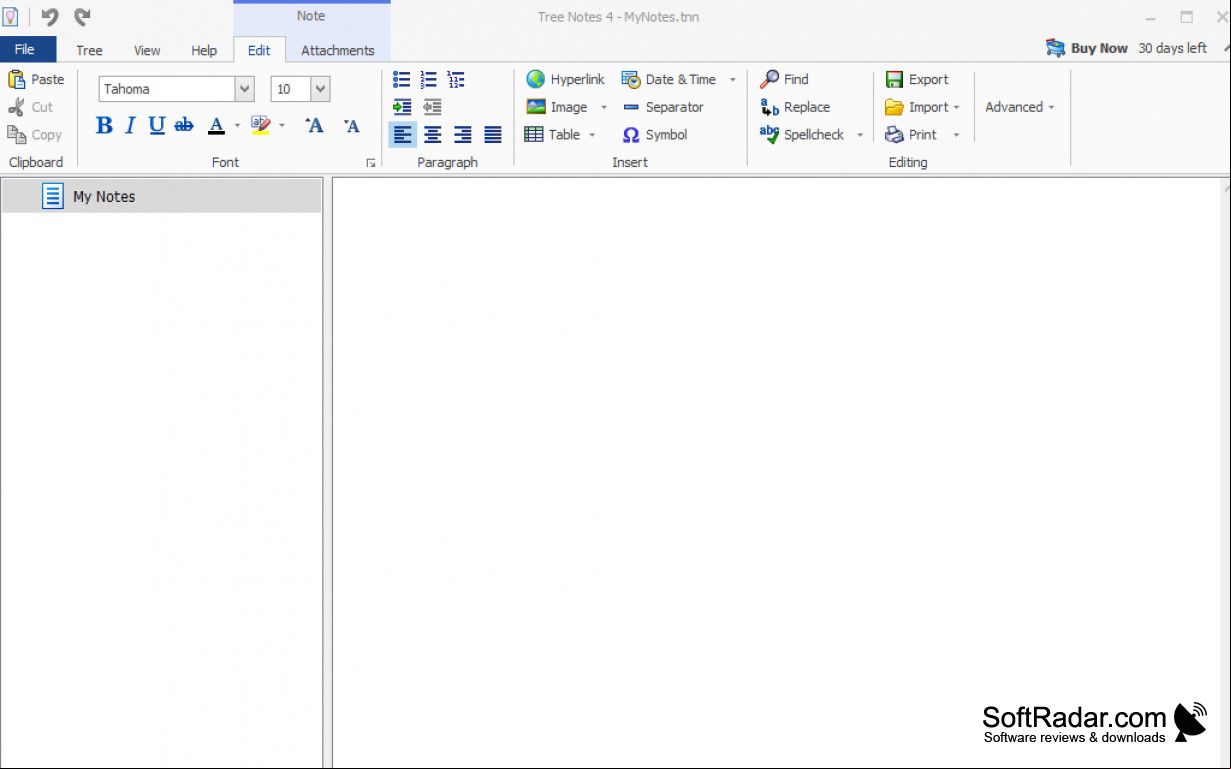This screenshot has width=1231, height=769.
Task: Decrease the paragraph indent
Action: 432,106
